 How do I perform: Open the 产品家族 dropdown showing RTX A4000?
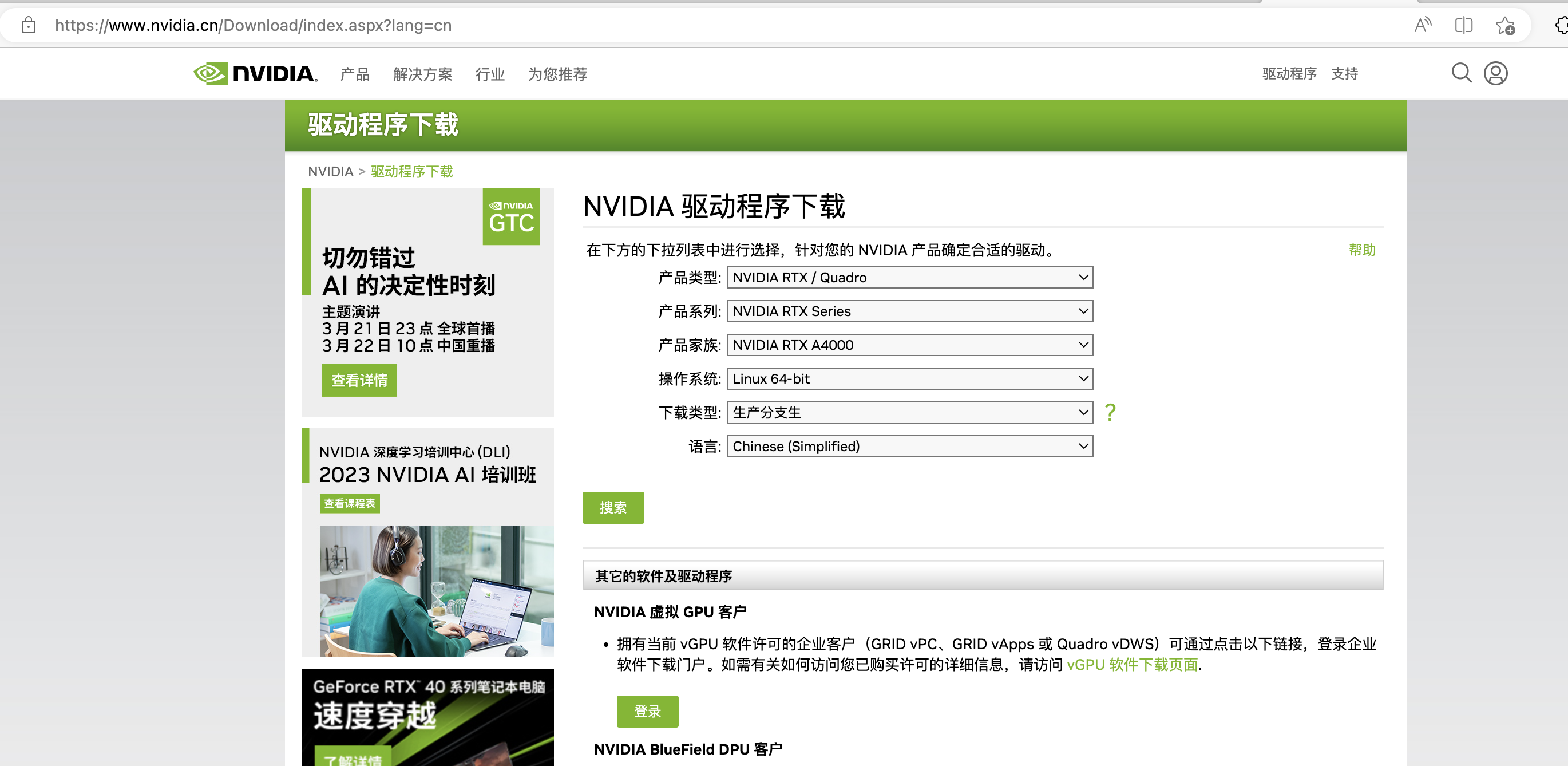click(910, 345)
